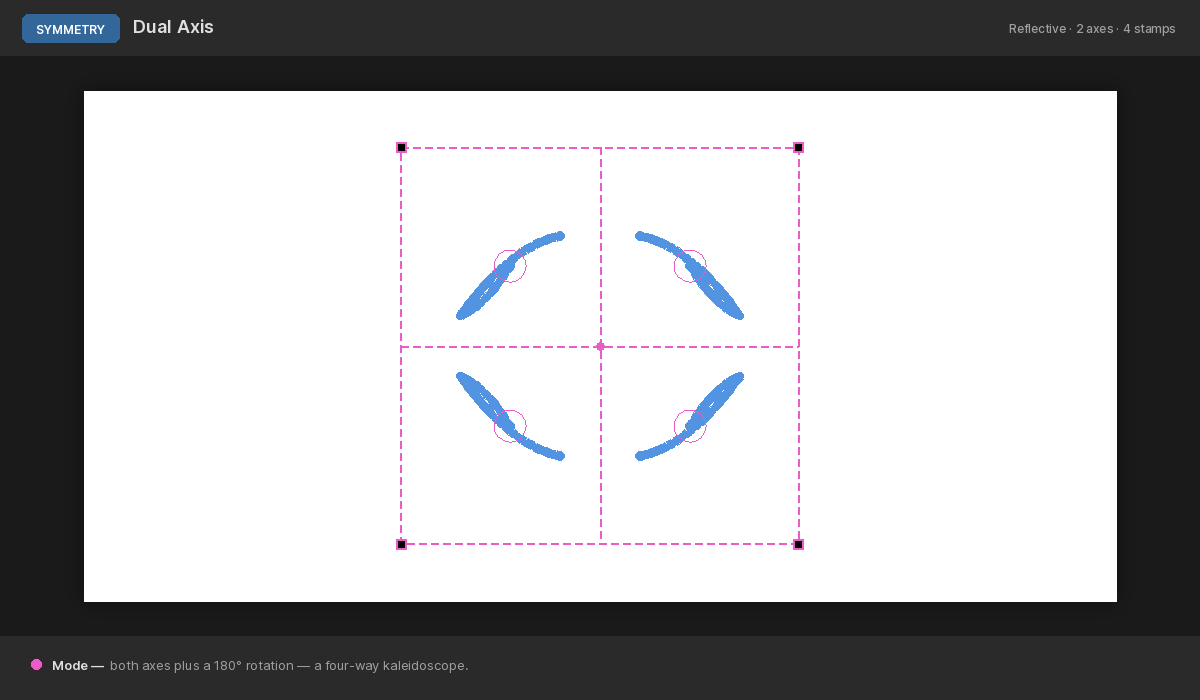Click the center point where the axes cross
The image size is (1200, 700).
click(x=600, y=347)
